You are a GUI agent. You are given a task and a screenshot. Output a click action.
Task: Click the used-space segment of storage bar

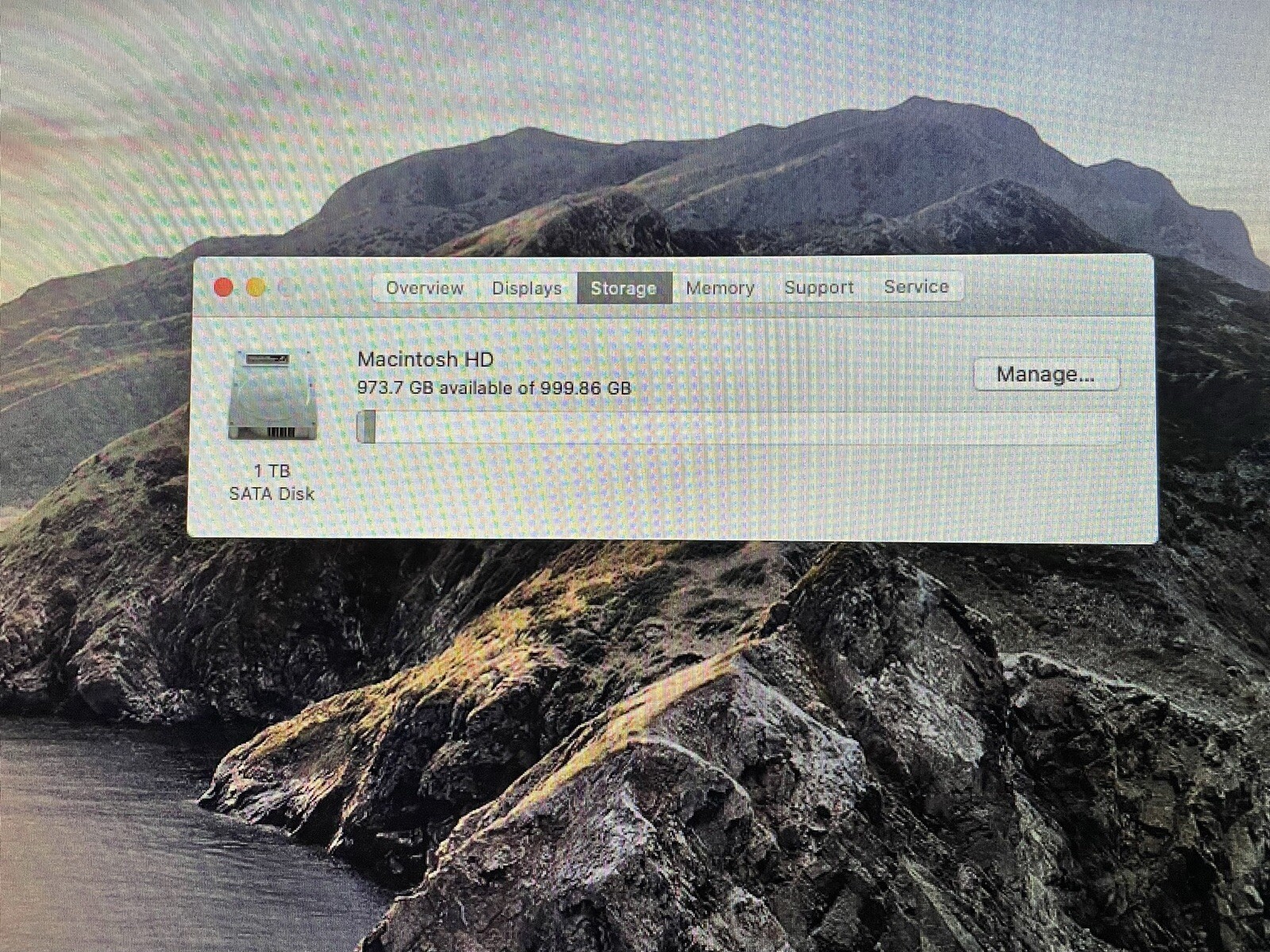click(x=366, y=428)
